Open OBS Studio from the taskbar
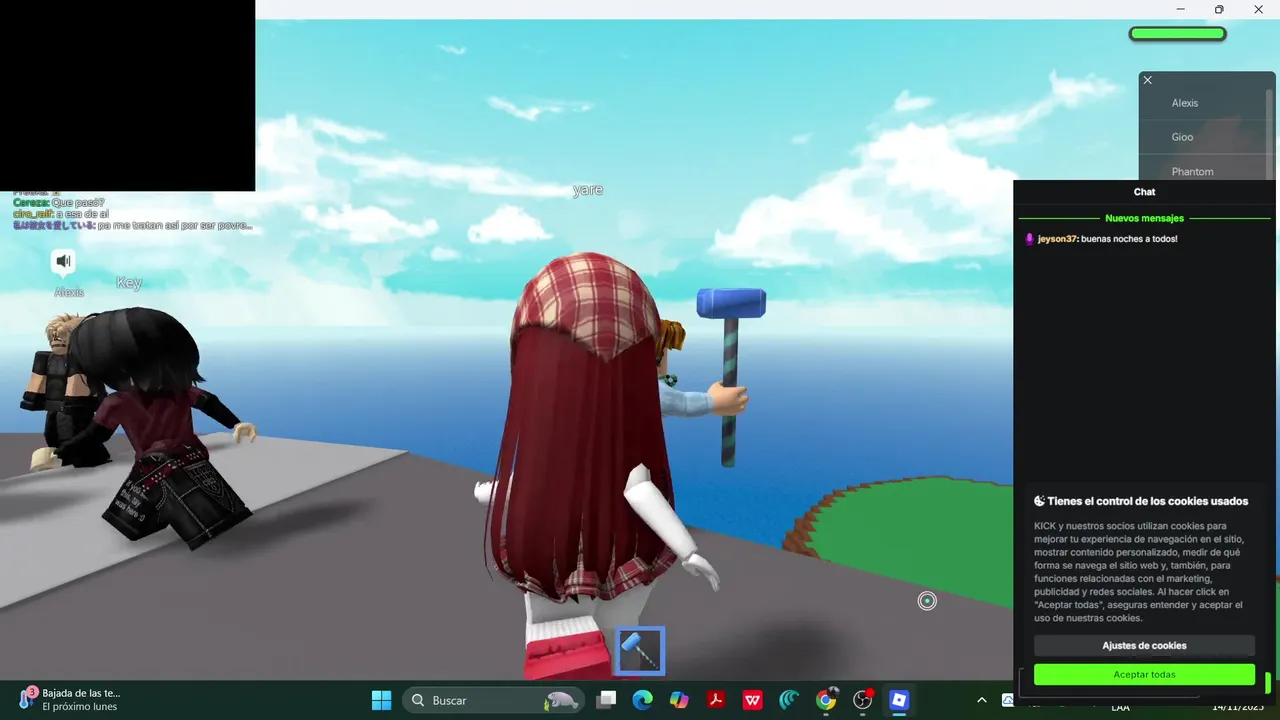Image resolution: width=1280 pixels, height=720 pixels. (x=863, y=700)
